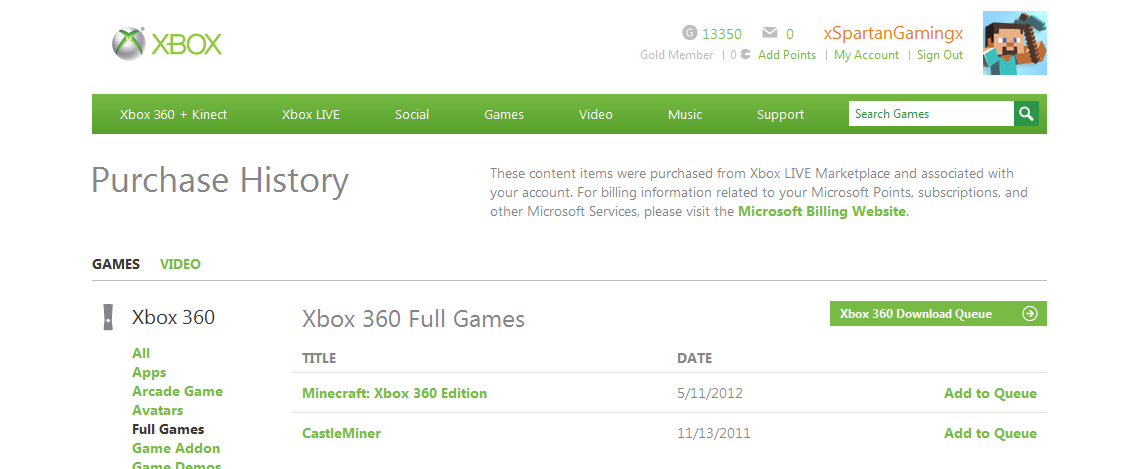Filter purchases by Arcade Game
Viewport: 1125px width, 469px height.
(x=177, y=391)
